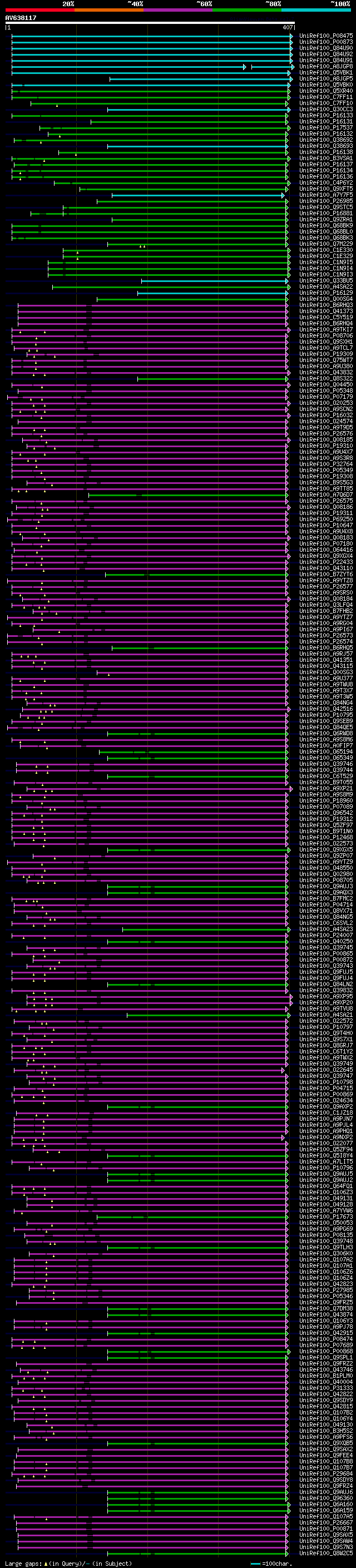Click the UniRef100_P16129 label
The width and height of the screenshot is (356, 1568).
click(x=326, y=293)
